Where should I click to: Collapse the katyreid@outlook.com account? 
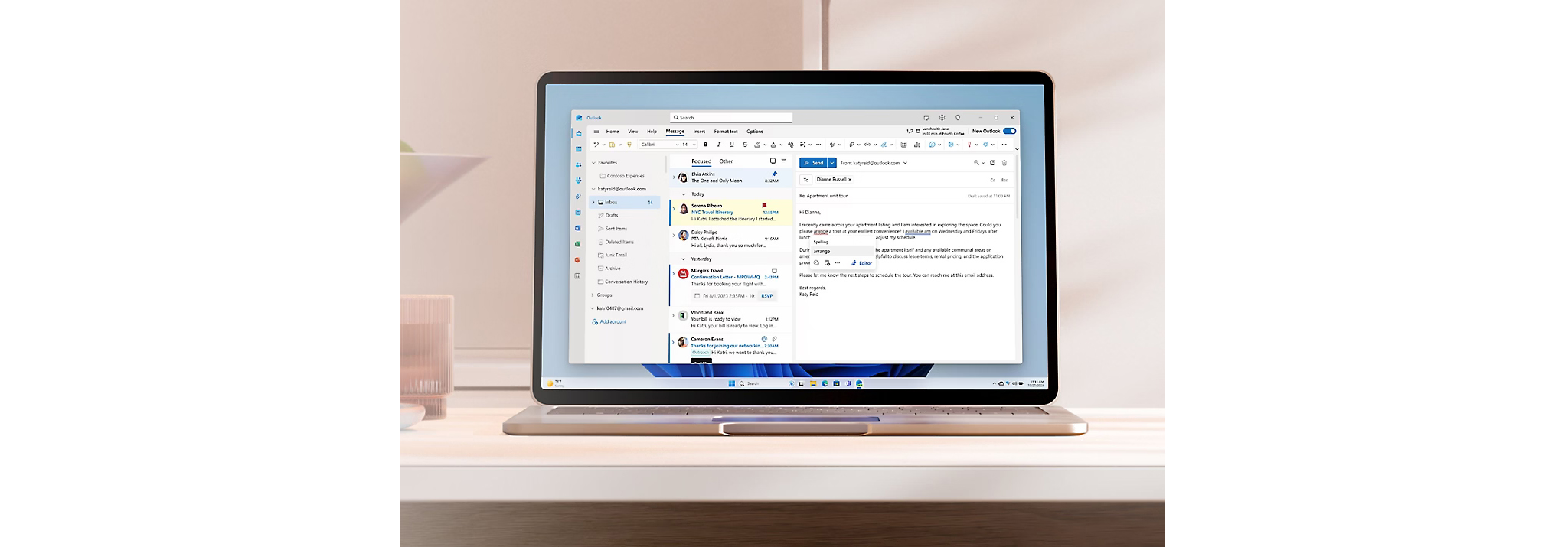click(593, 189)
